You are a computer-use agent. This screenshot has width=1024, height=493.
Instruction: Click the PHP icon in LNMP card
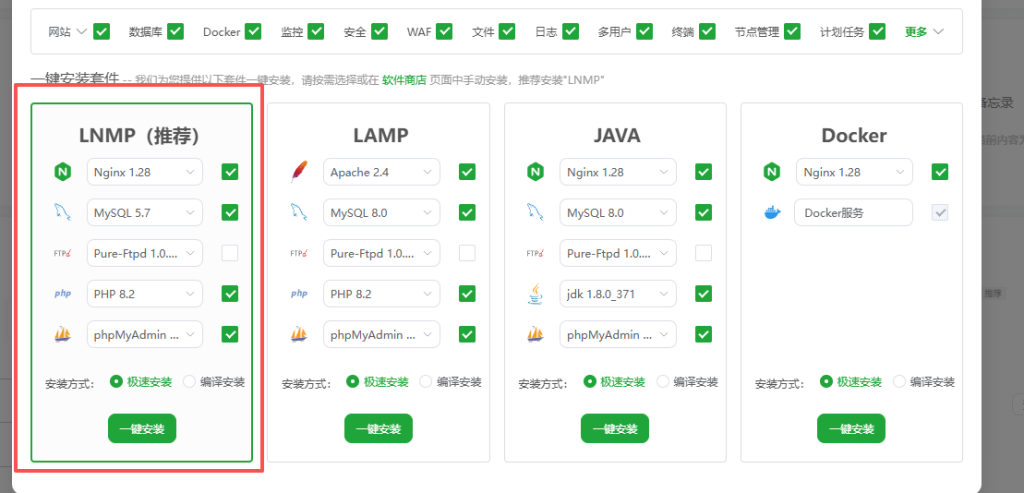[x=63, y=294]
